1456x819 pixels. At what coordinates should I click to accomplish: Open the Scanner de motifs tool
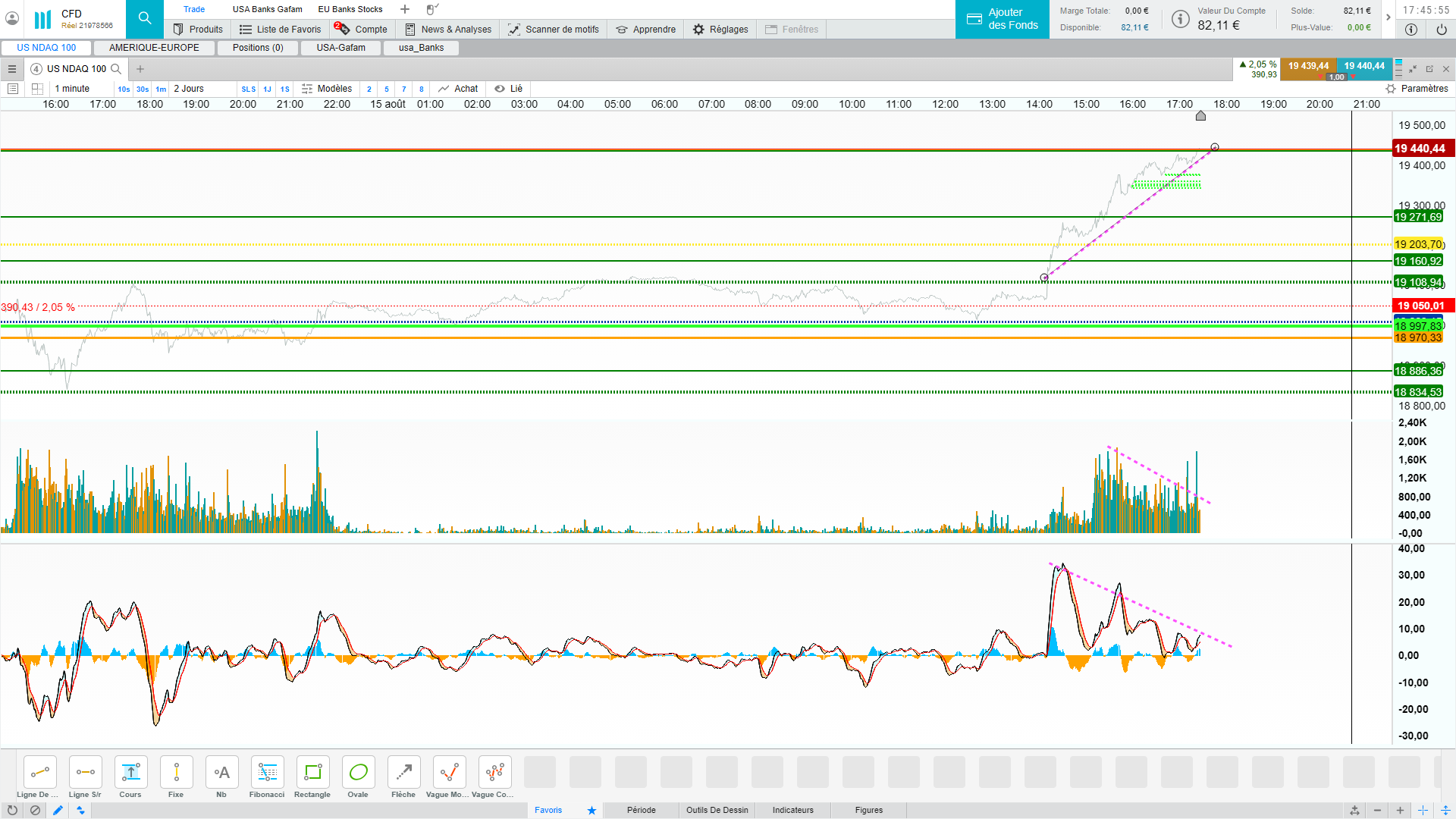coord(554,30)
